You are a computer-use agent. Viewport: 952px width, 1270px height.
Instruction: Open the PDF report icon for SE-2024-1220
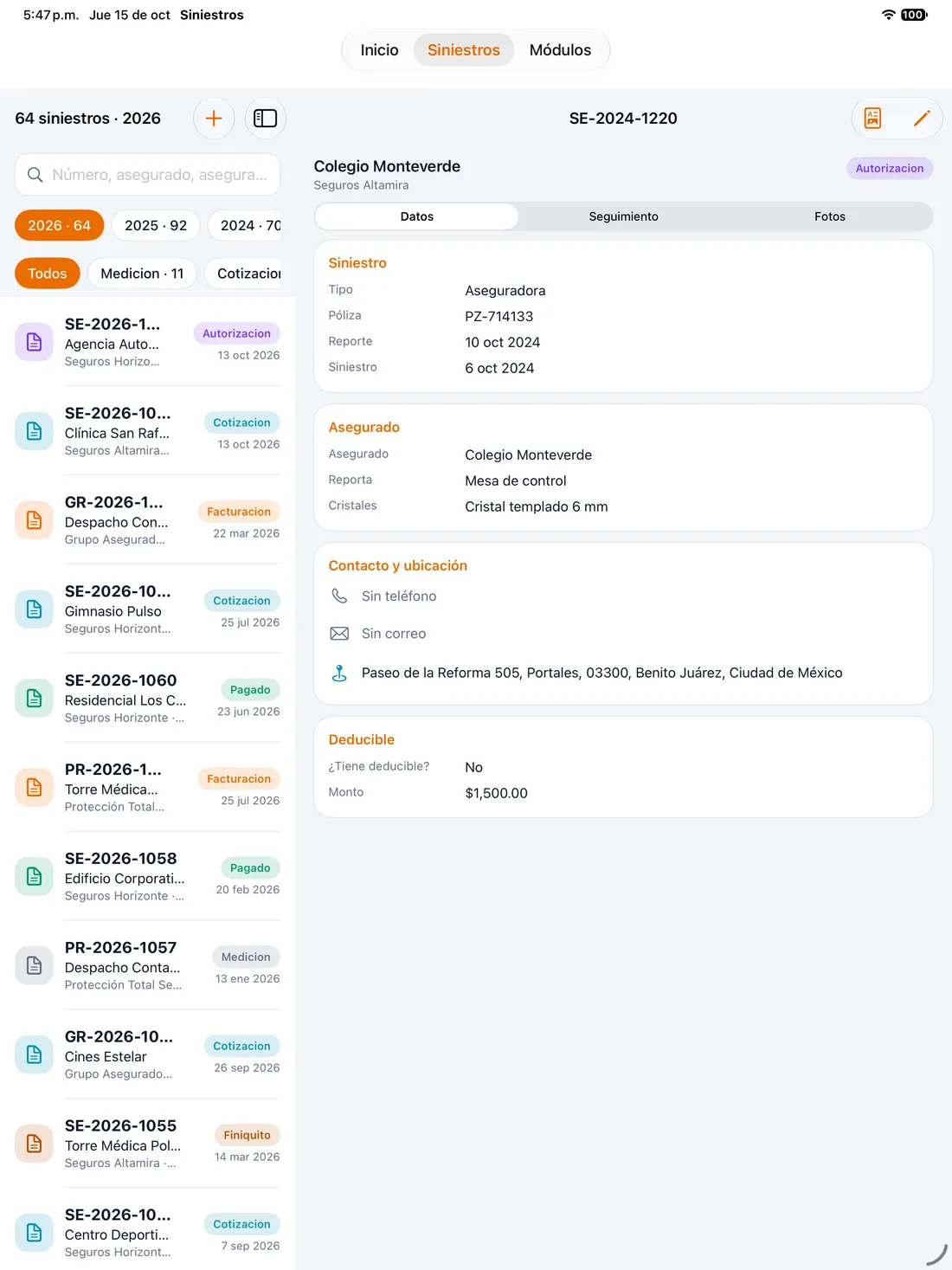click(873, 119)
